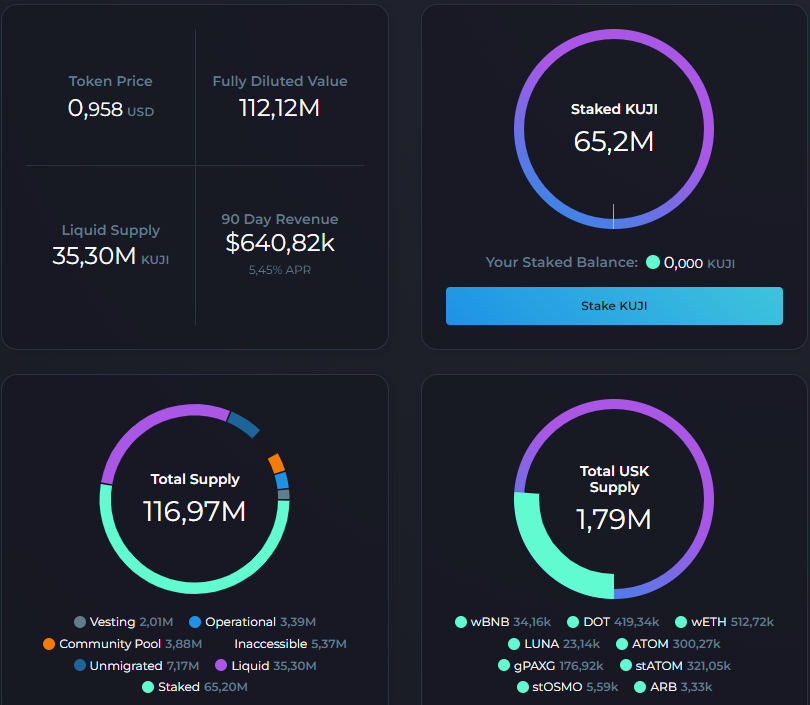The image size is (810, 705).
Task: Click the Operational 3,39M legend label
Action: [x=260, y=622]
